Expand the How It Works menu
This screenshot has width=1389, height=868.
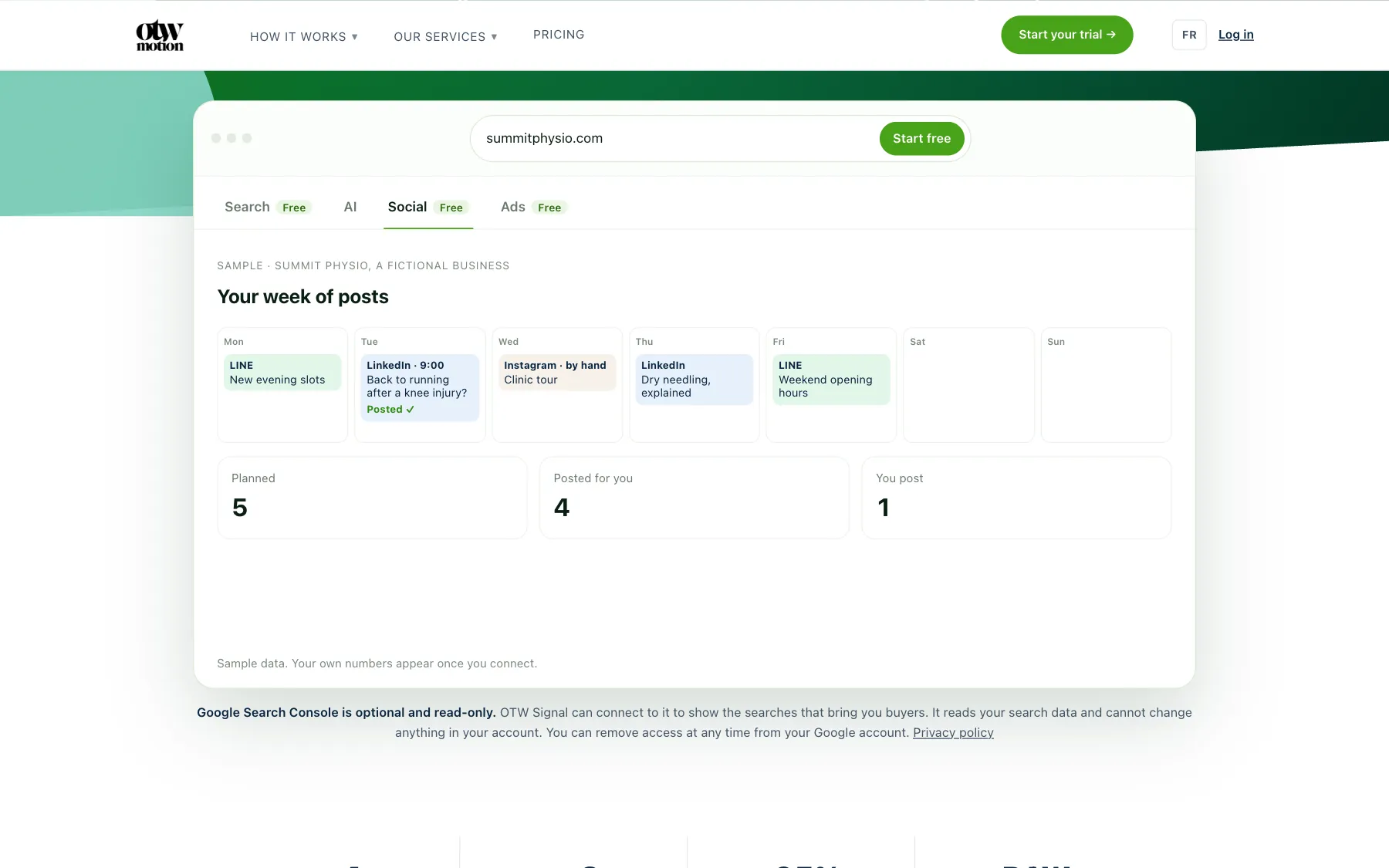click(304, 36)
